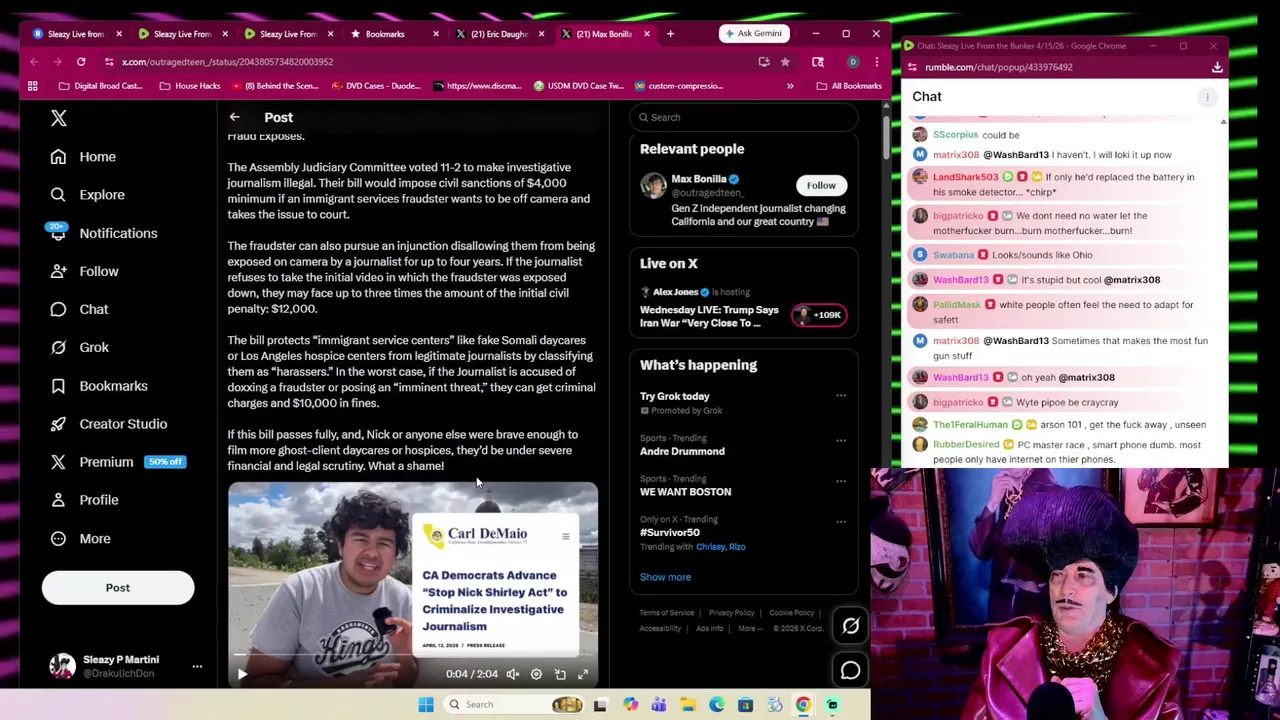Open the Chrome profile avatar button
This screenshot has width=1280, height=720.
pyautogui.click(x=852, y=62)
